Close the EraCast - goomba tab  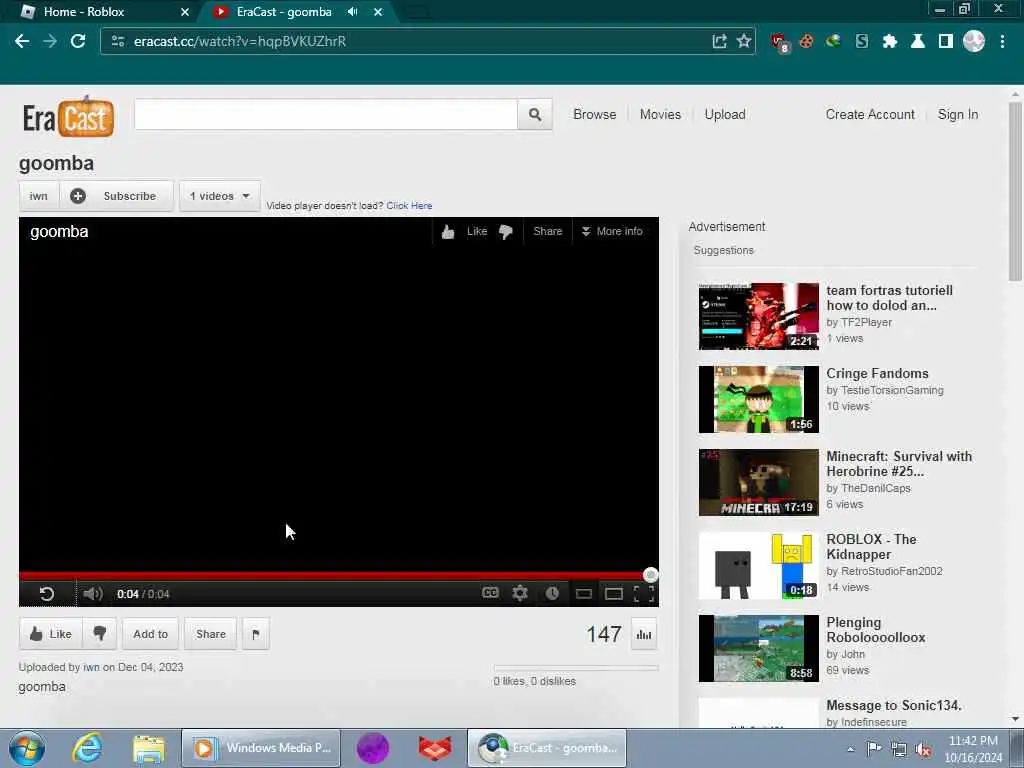[x=377, y=12]
